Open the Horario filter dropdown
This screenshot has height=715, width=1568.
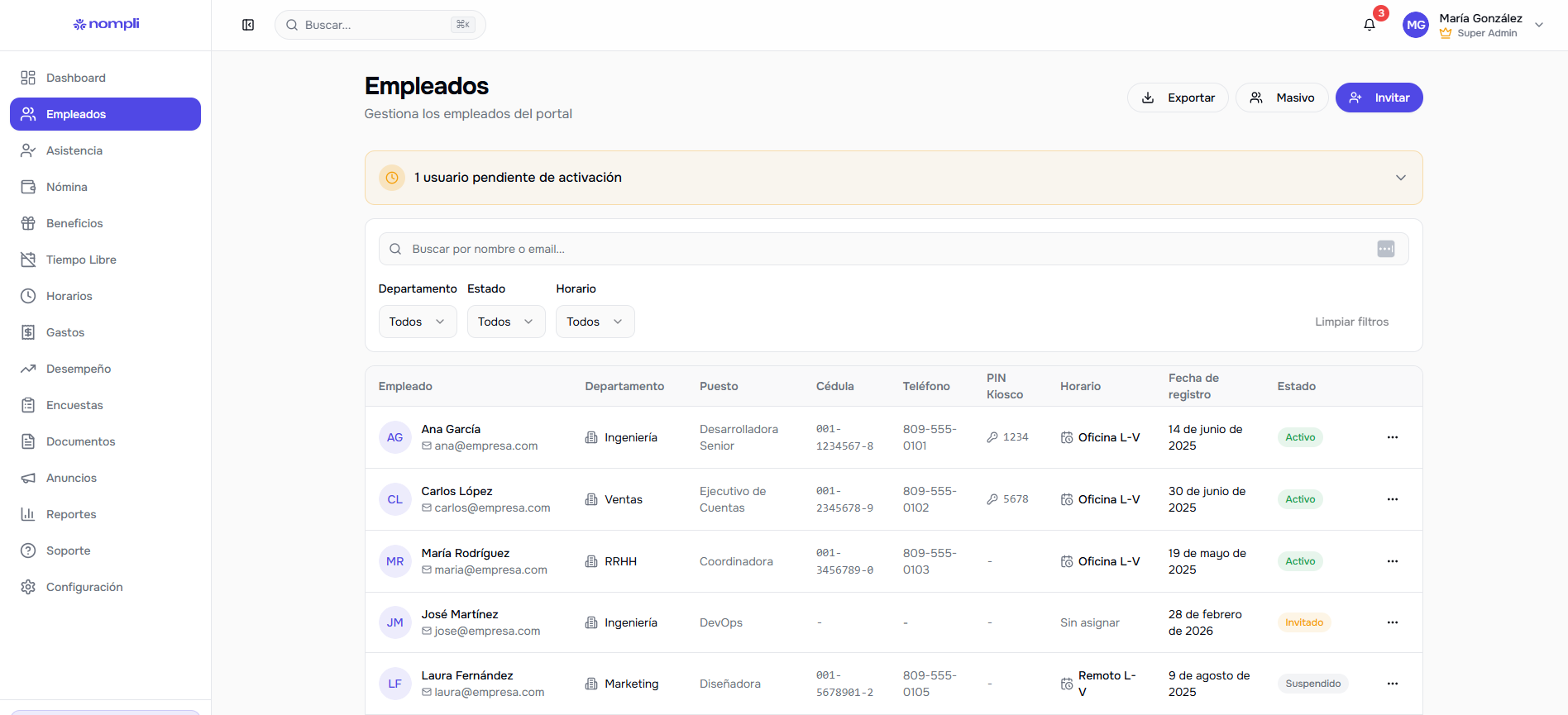[595, 322]
